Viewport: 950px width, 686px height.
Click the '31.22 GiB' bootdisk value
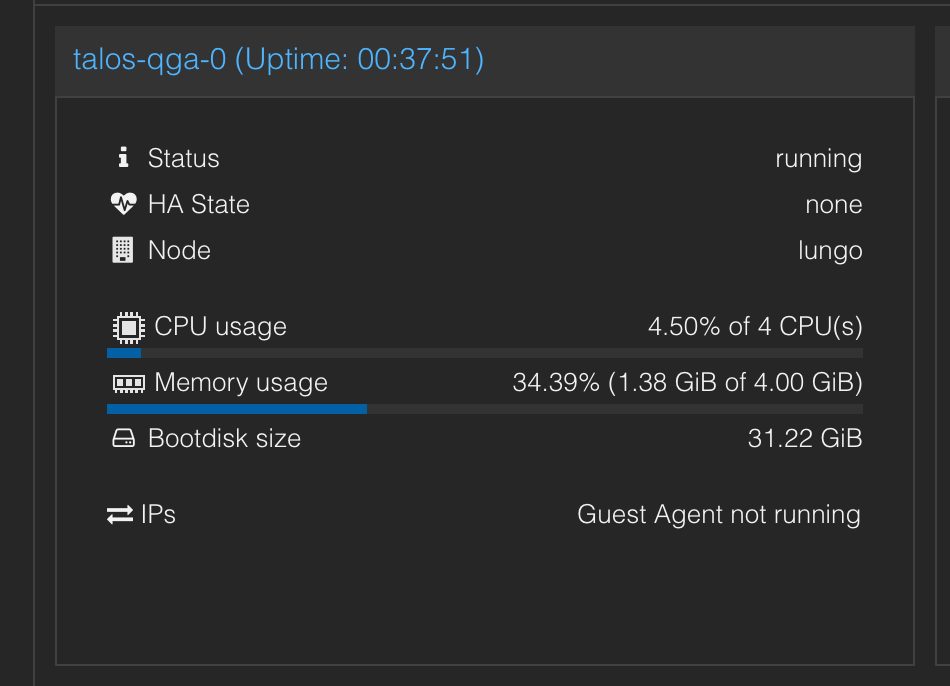[805, 438]
